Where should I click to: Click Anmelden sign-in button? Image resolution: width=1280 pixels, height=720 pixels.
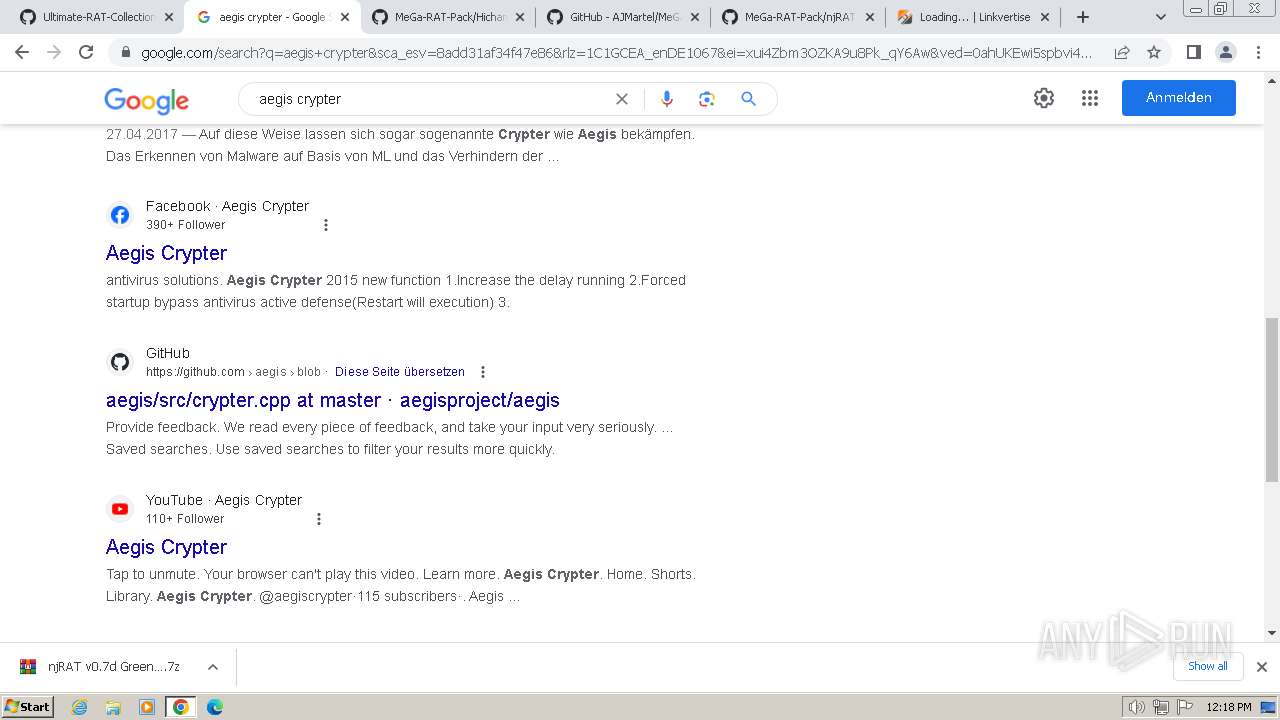(1178, 98)
